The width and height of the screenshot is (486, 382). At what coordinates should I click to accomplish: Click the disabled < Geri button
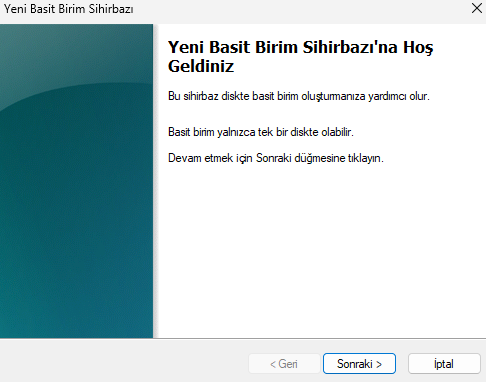tap(284, 364)
